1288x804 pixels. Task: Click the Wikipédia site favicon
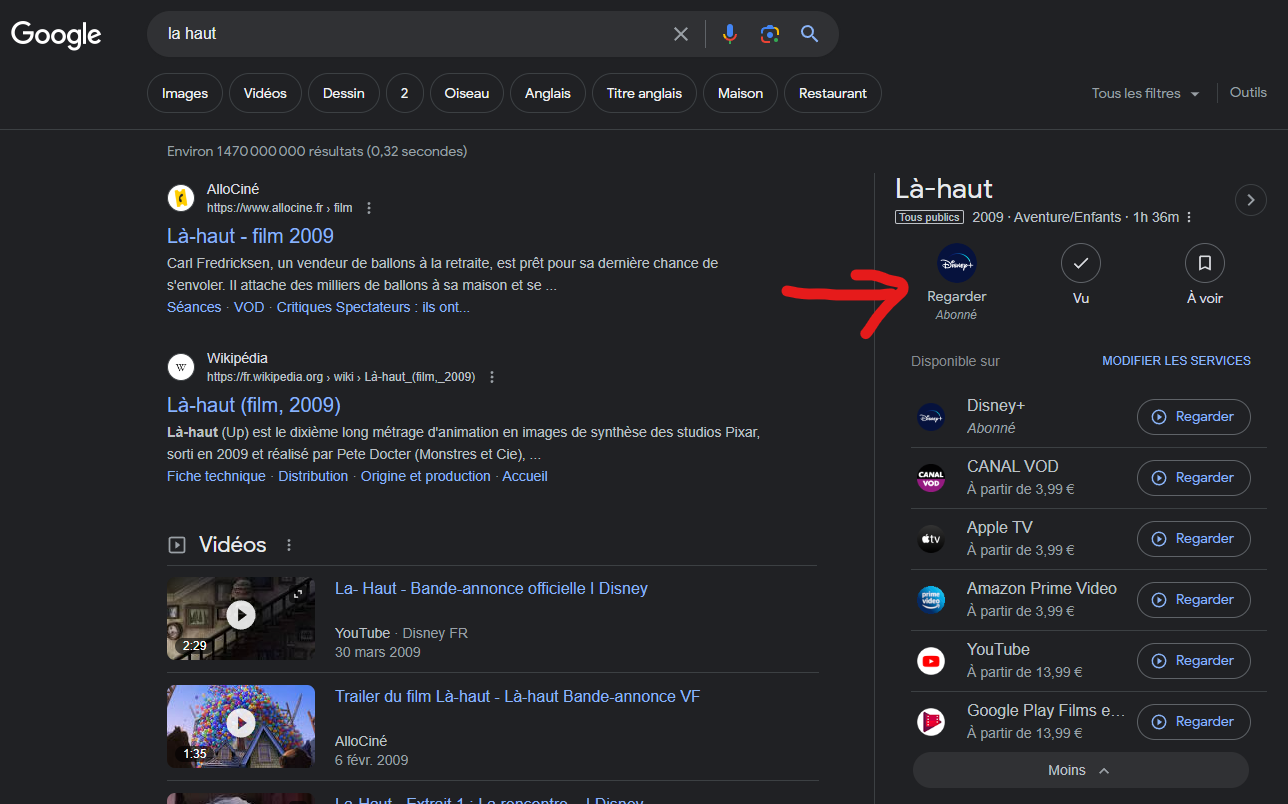pos(181,367)
